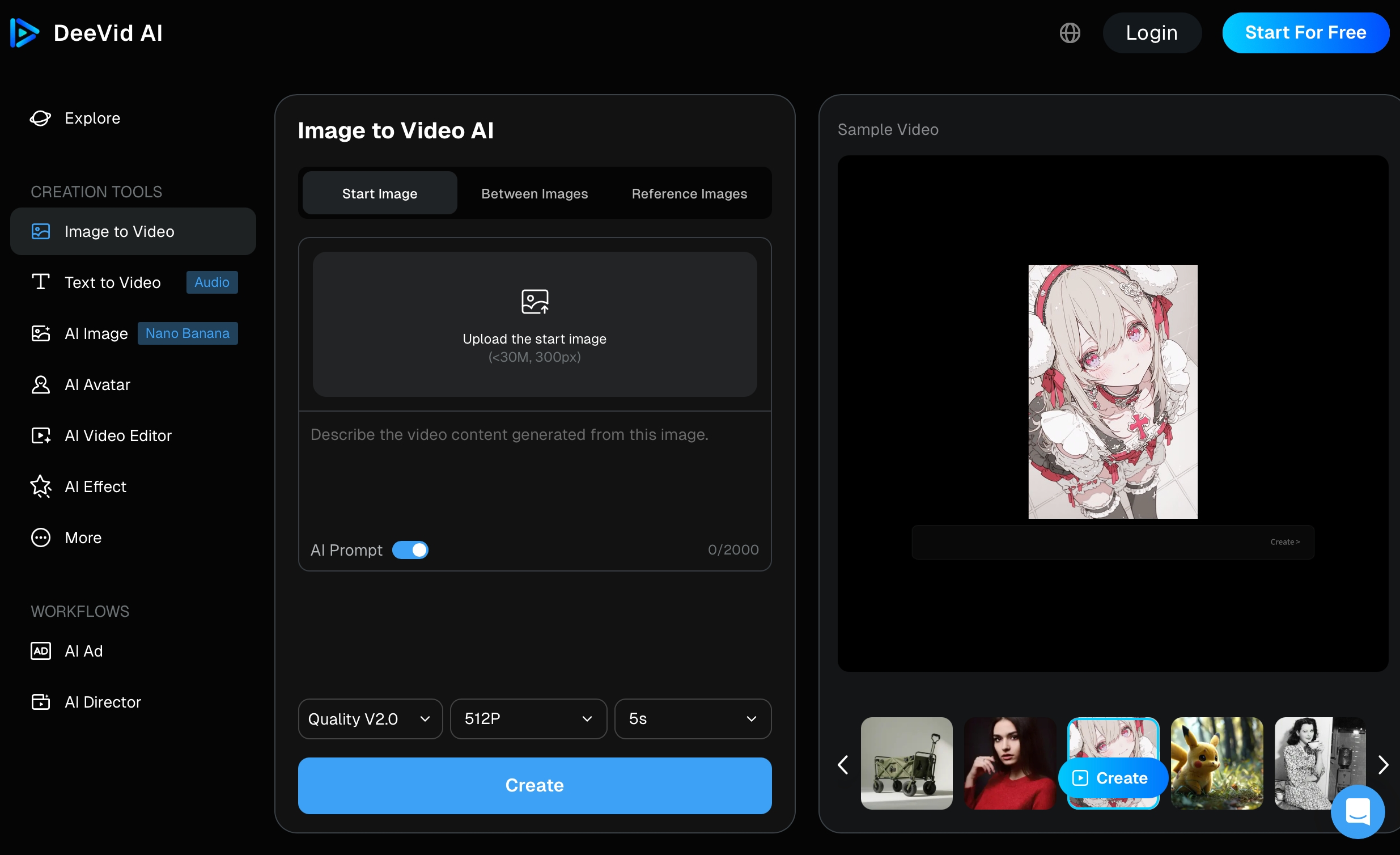Switch to the Reference Images tab
Image resolution: width=1400 pixels, height=855 pixels.
(x=689, y=194)
